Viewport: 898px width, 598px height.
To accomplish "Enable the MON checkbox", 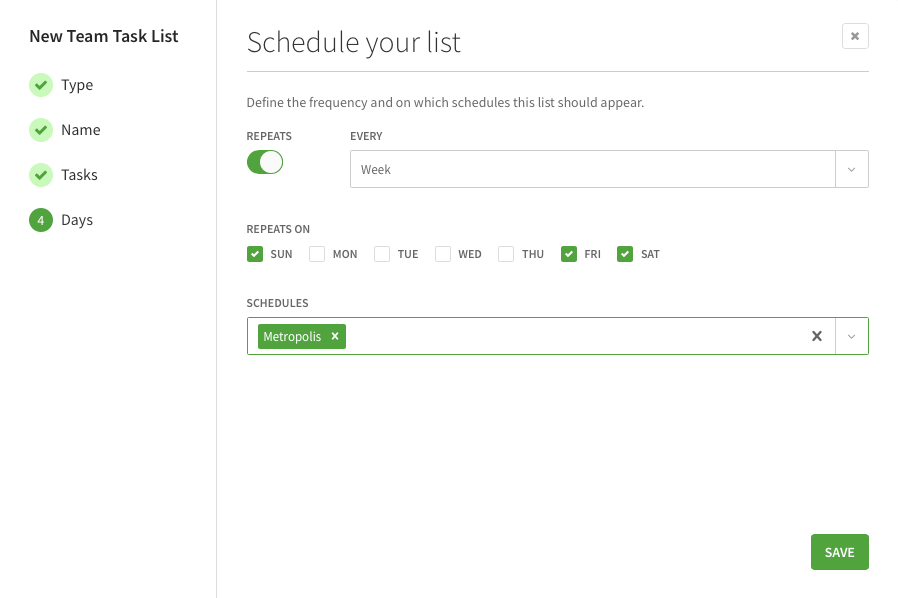I will (x=317, y=254).
